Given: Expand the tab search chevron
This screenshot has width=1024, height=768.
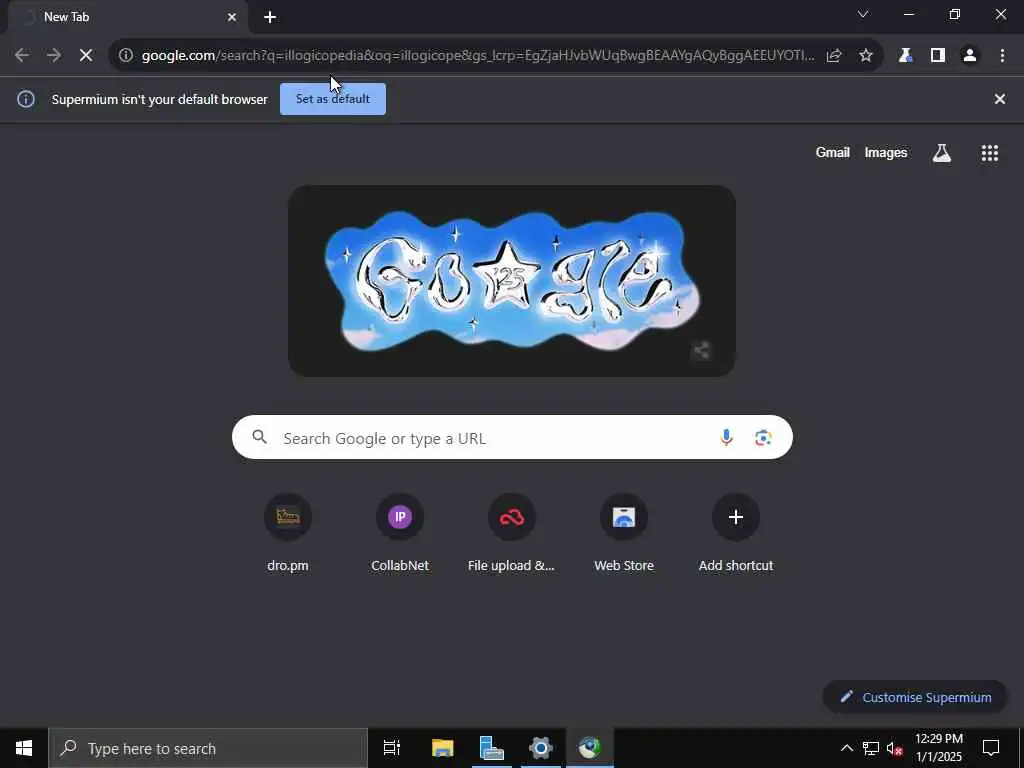Looking at the screenshot, I should point(863,14).
